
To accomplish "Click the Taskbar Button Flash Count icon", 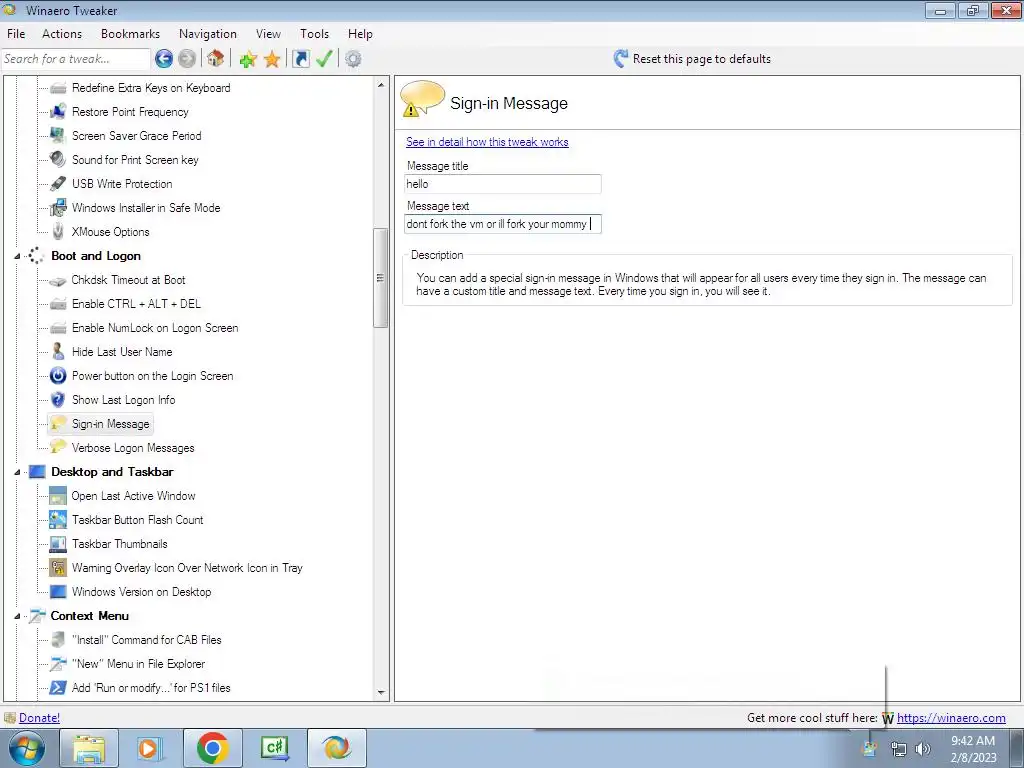I will 58,520.
